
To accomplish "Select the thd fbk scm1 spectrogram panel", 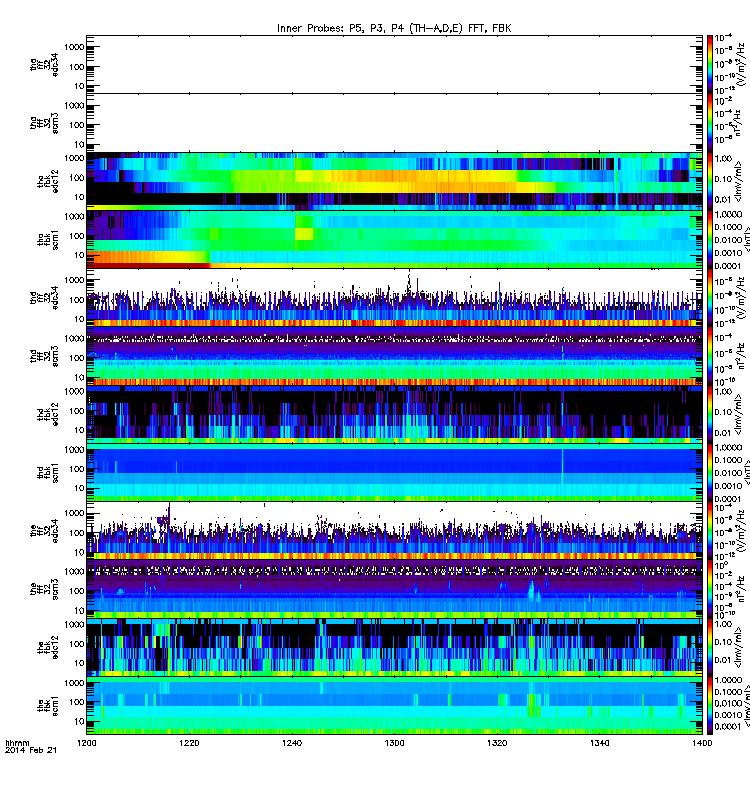I will pyautogui.click(x=394, y=473).
